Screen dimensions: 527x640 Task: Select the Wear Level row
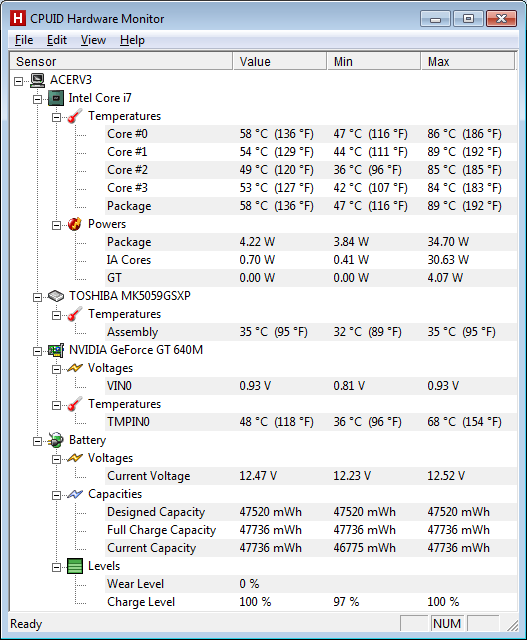pos(311,584)
